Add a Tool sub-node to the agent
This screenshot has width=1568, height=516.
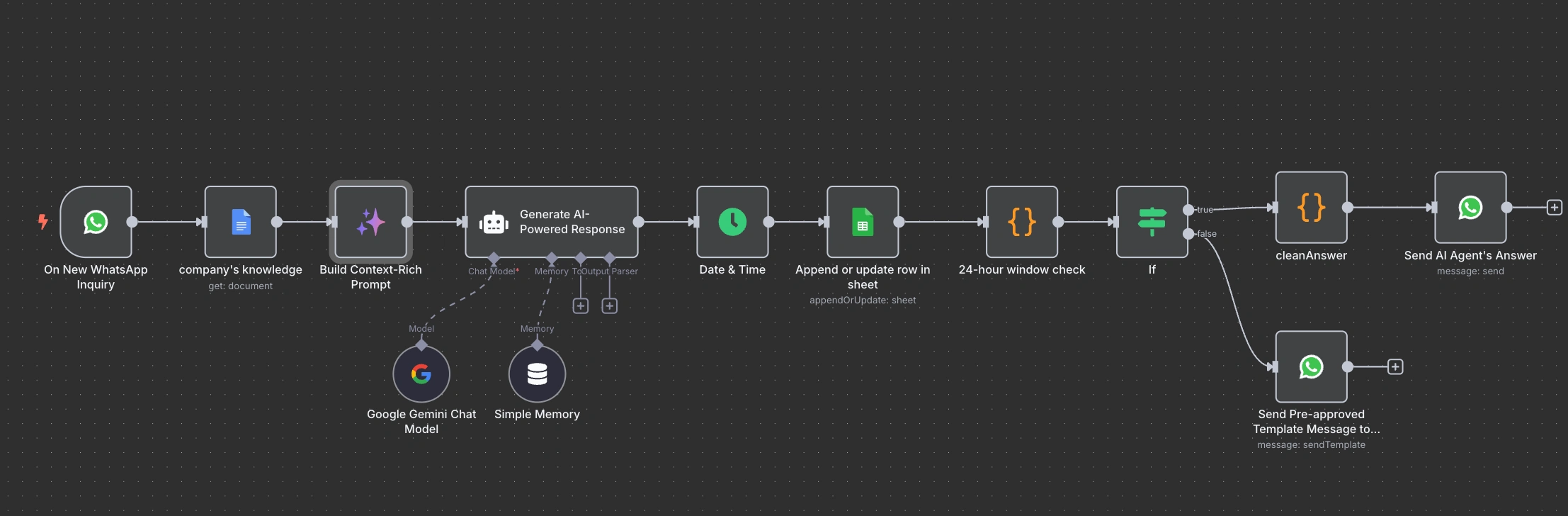coord(581,305)
